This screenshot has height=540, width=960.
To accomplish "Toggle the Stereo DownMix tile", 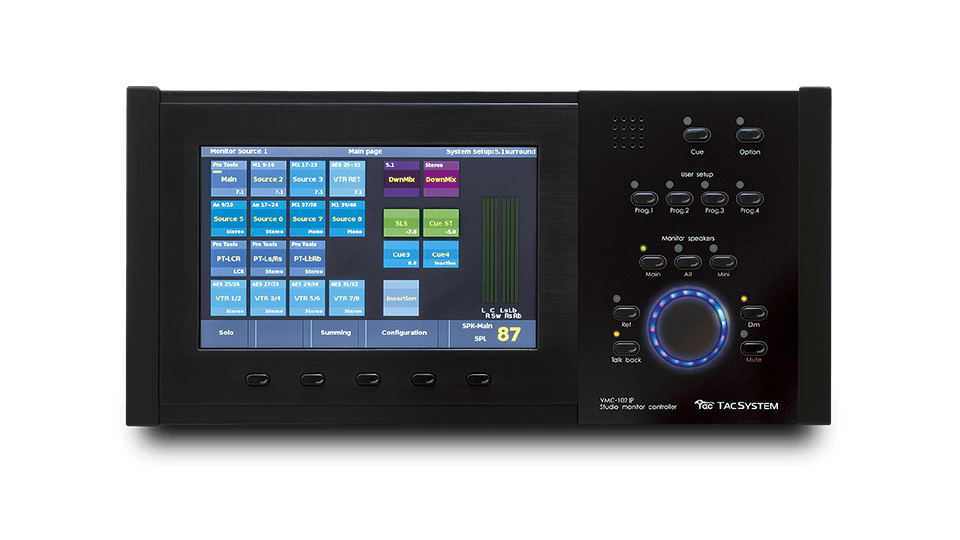I will (x=441, y=179).
